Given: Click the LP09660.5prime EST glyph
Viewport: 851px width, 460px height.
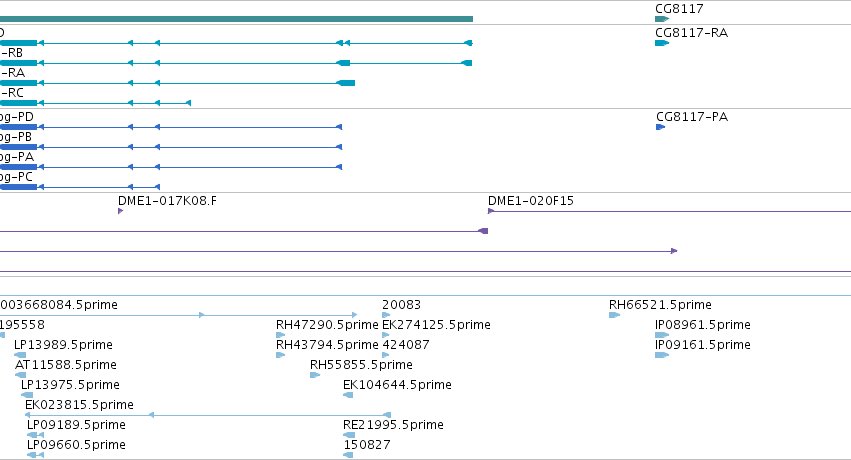Looking at the screenshot, I should pos(35,456).
